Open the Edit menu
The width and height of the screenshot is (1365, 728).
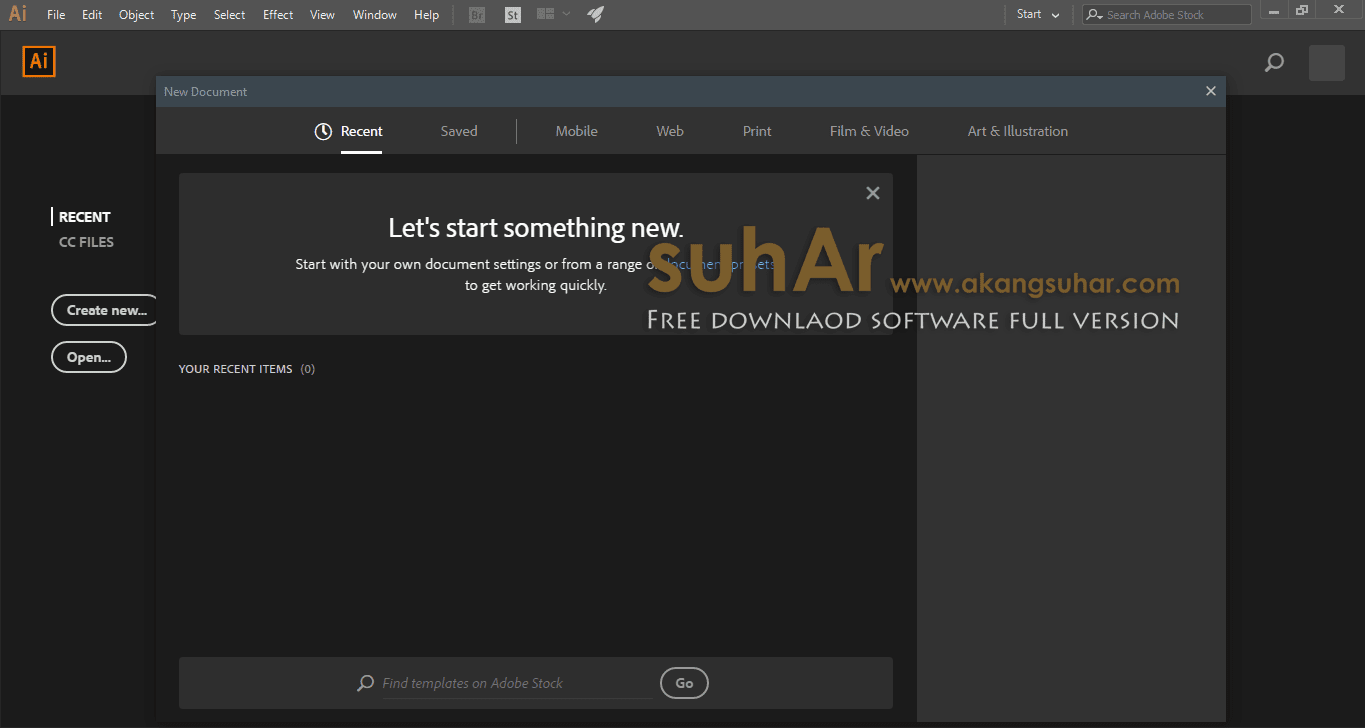tap(92, 15)
